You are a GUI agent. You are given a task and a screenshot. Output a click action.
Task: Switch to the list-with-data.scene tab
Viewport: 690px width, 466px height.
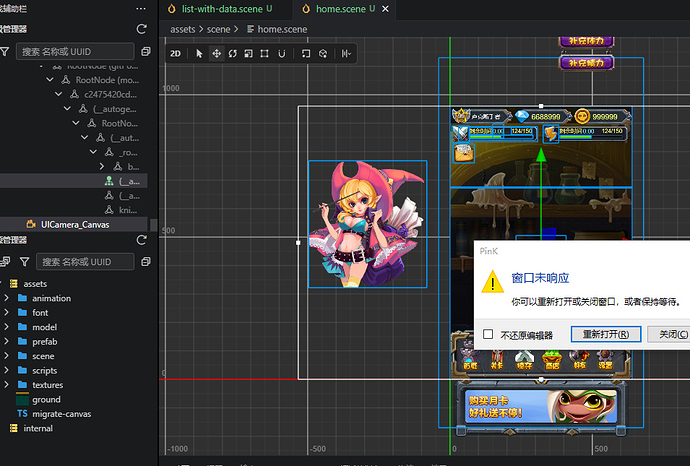[x=221, y=9]
